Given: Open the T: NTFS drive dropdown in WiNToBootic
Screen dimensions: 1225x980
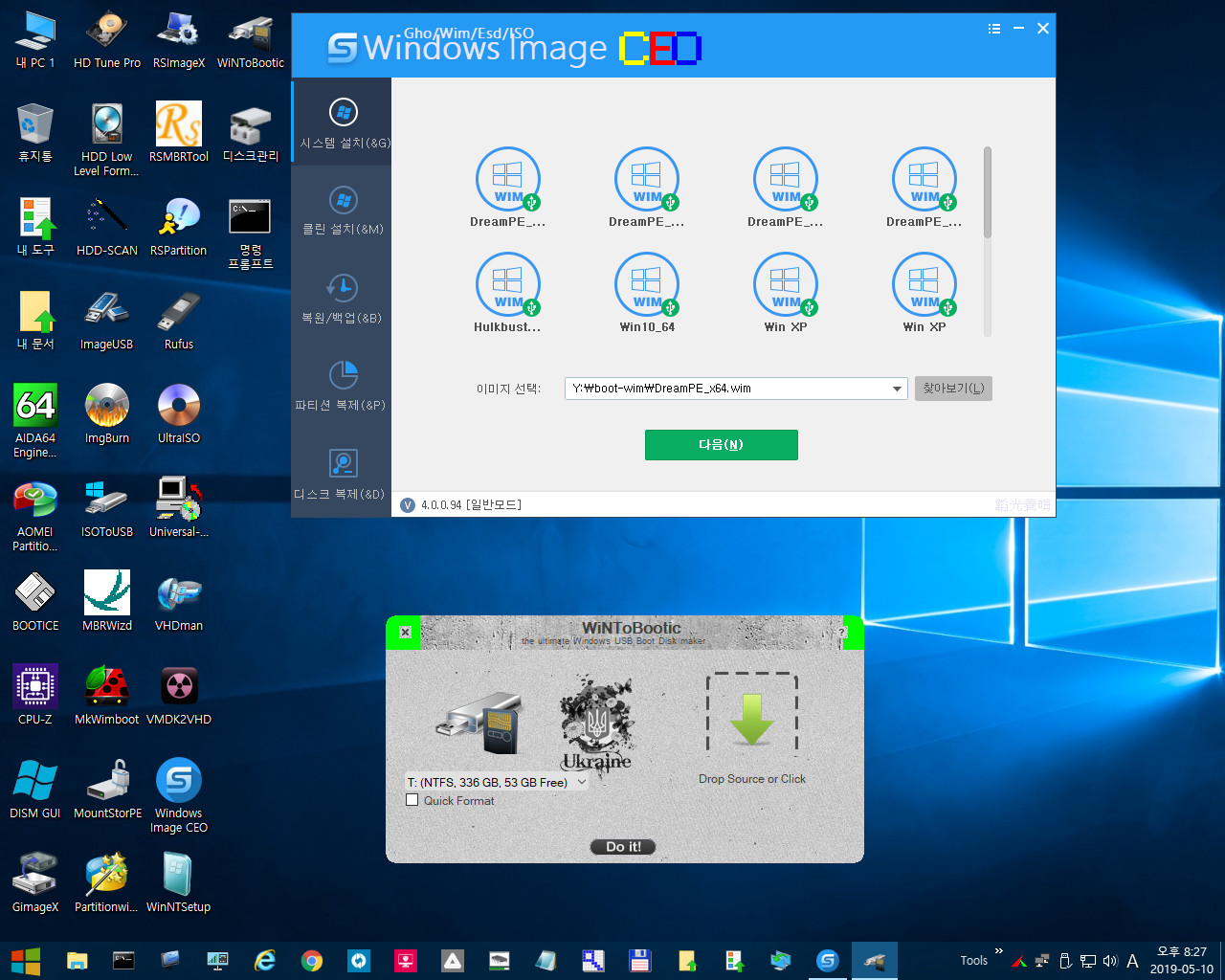Looking at the screenshot, I should pyautogui.click(x=497, y=782).
